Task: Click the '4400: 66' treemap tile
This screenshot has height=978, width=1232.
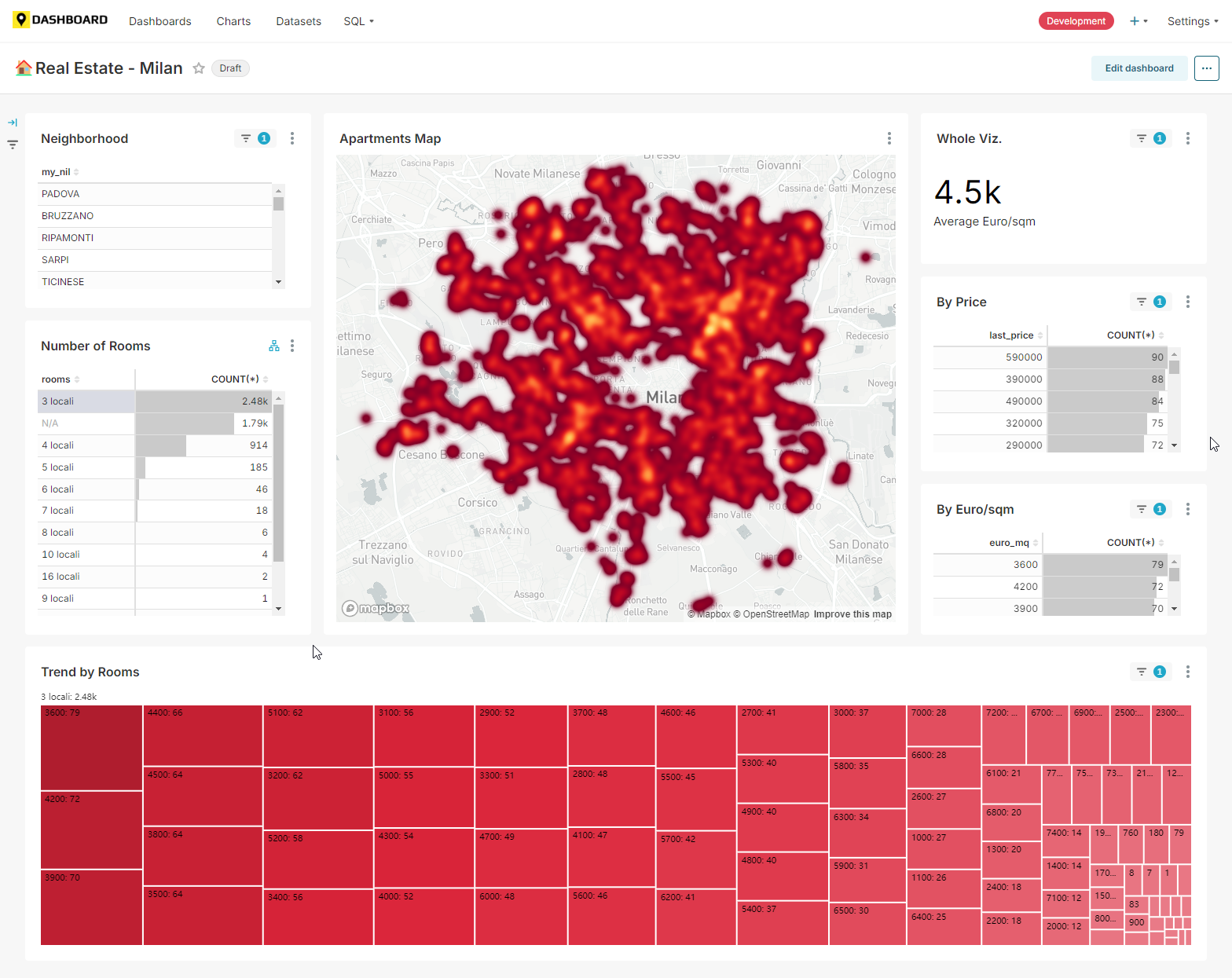Action: tap(203, 735)
